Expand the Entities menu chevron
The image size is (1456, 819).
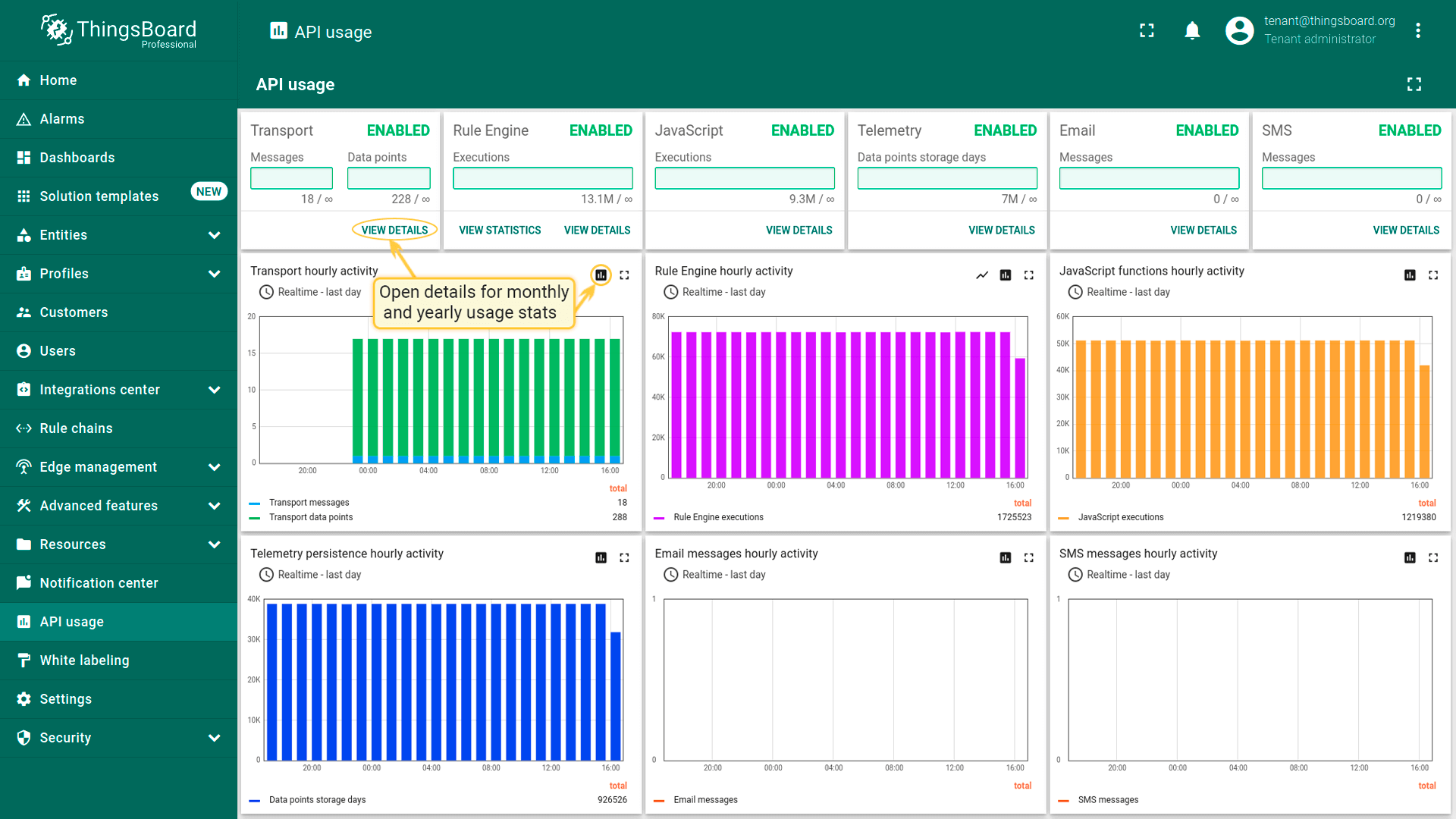[x=214, y=235]
